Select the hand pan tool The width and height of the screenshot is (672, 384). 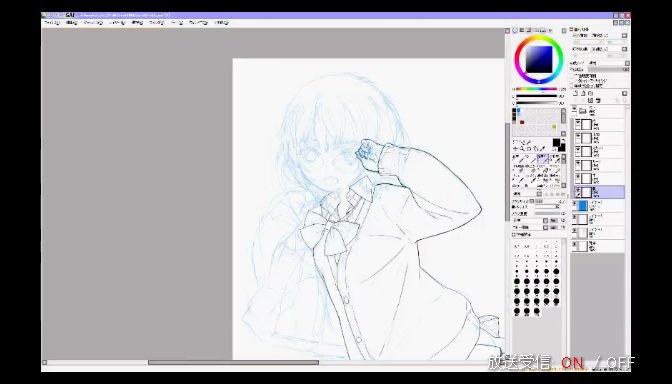(536, 148)
